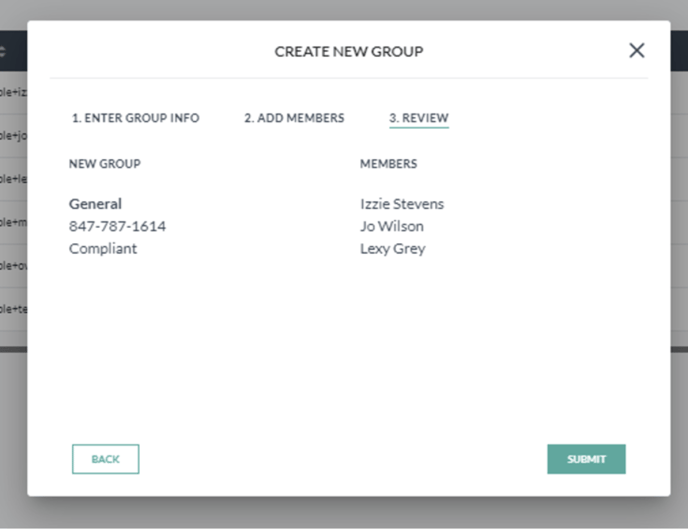Click the sort icon in the background table header
This screenshot has height=529, width=688.
[4, 50]
